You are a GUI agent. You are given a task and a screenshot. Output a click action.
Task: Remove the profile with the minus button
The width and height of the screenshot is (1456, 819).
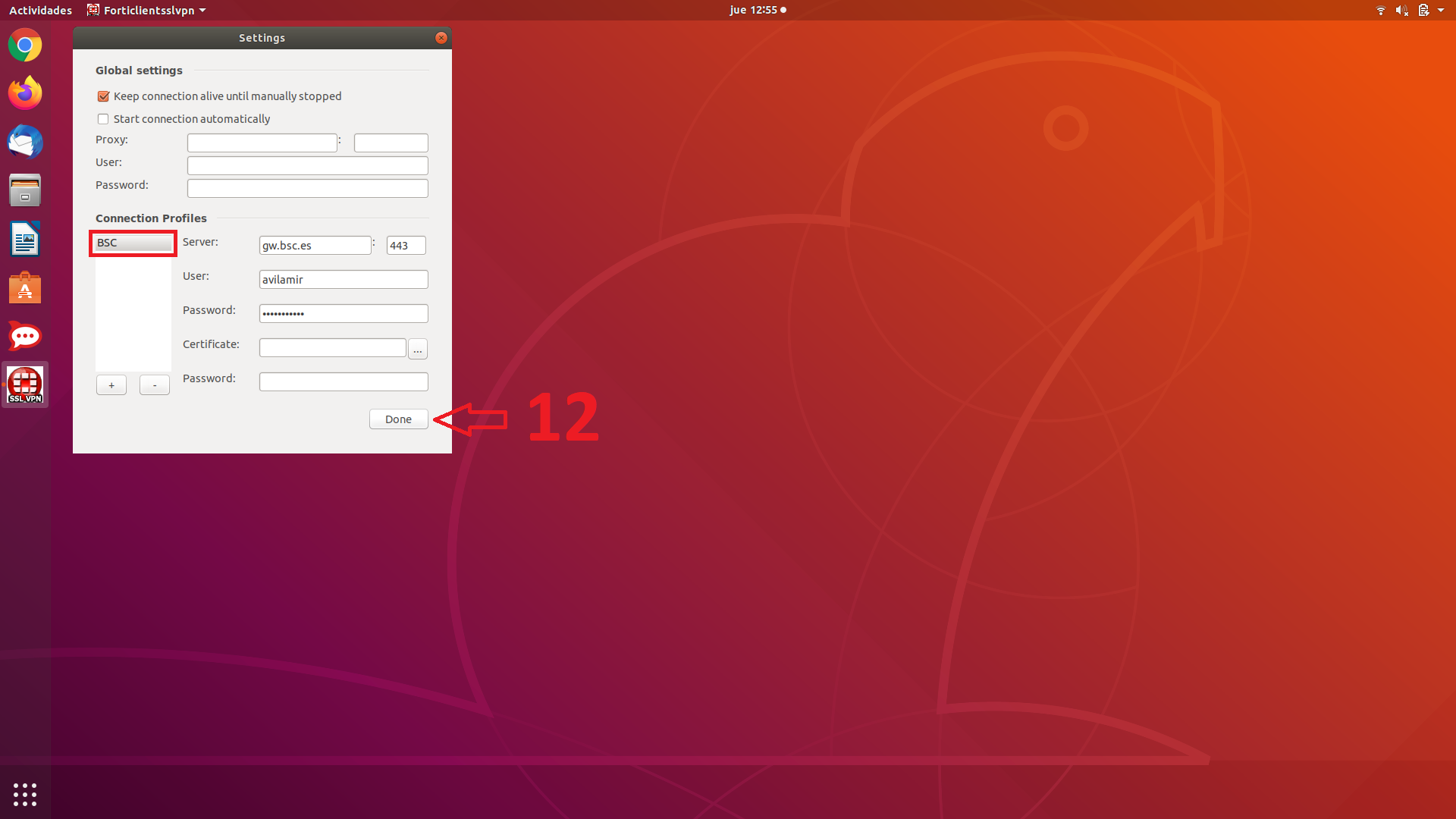pyautogui.click(x=155, y=385)
